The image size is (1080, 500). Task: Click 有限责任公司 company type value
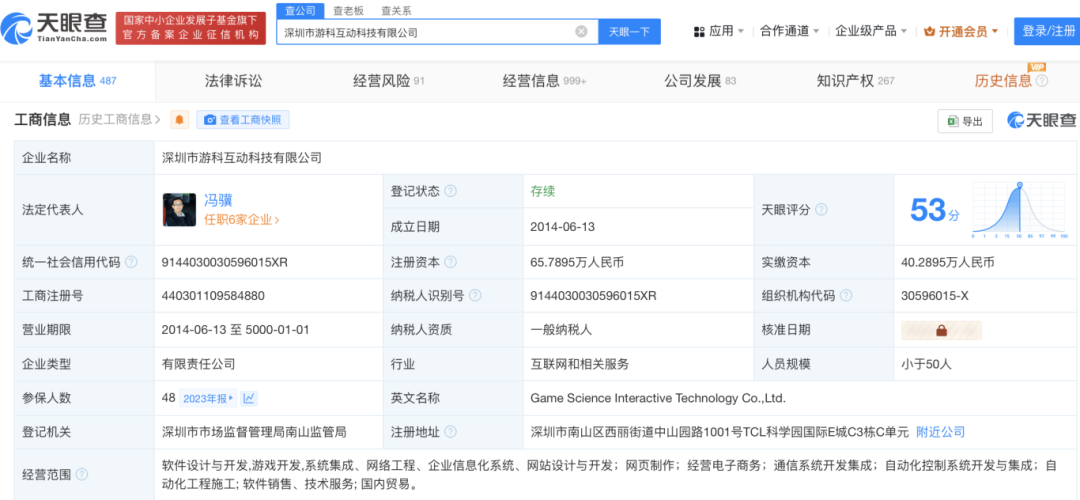click(199, 364)
